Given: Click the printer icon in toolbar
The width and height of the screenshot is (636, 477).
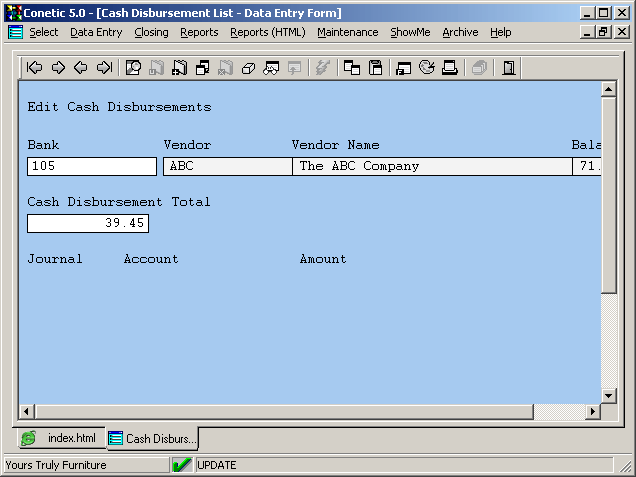Looking at the screenshot, I should click(450, 68).
